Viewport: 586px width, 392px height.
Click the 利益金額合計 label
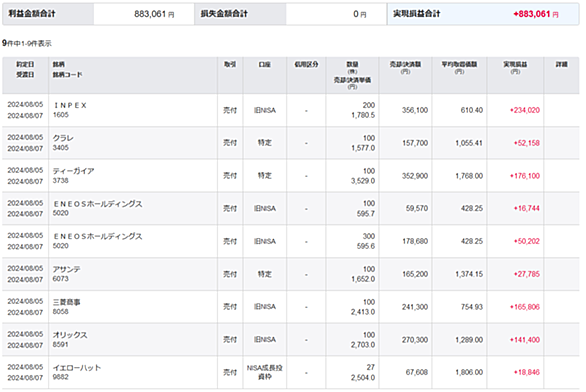click(x=32, y=14)
